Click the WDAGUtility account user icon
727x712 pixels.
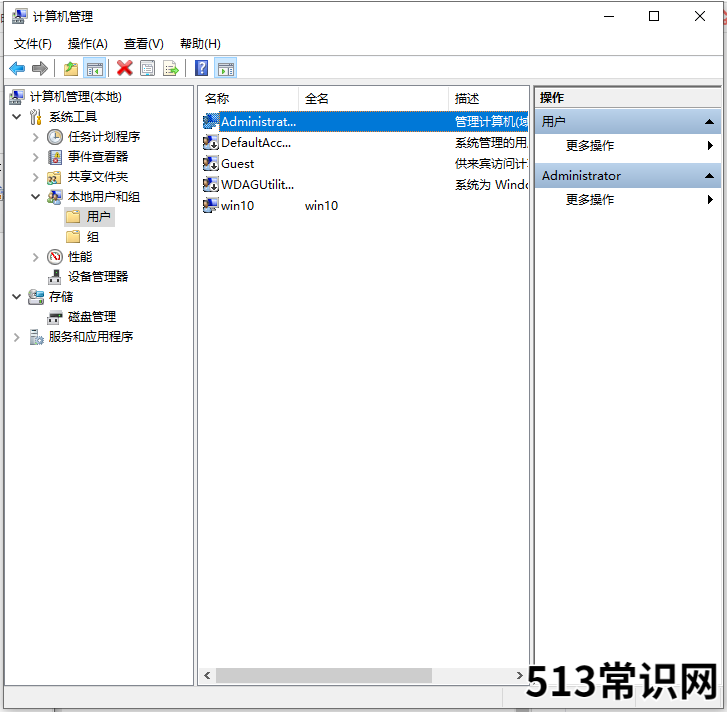coord(210,184)
